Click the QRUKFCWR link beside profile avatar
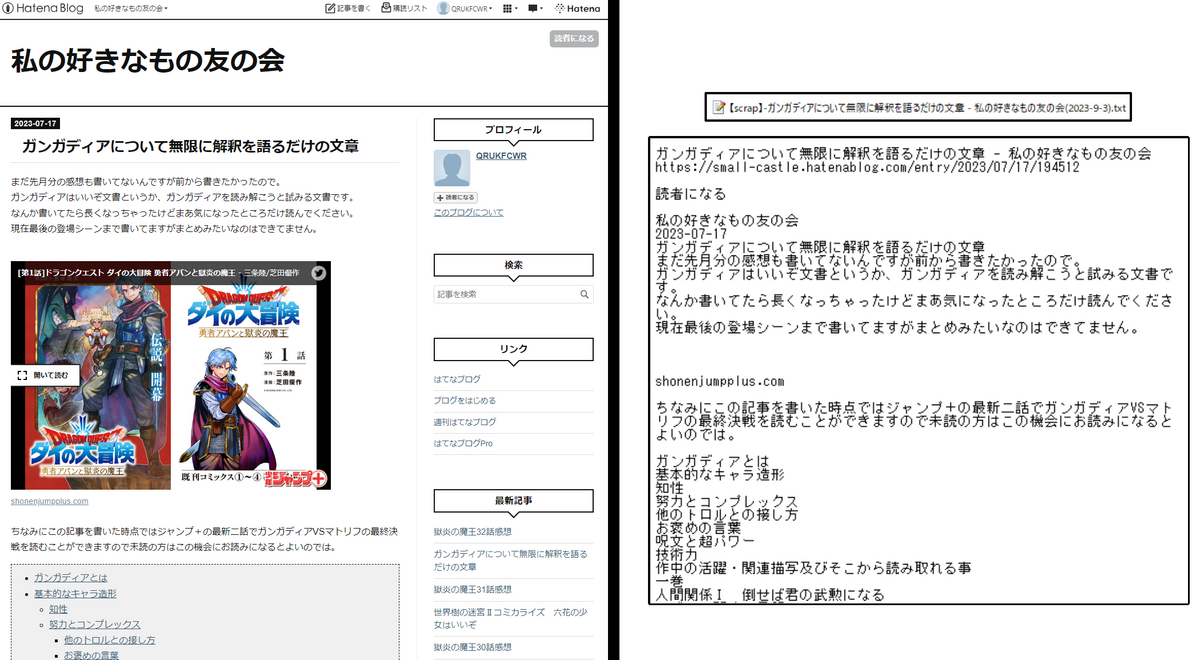 pyautogui.click(x=501, y=156)
